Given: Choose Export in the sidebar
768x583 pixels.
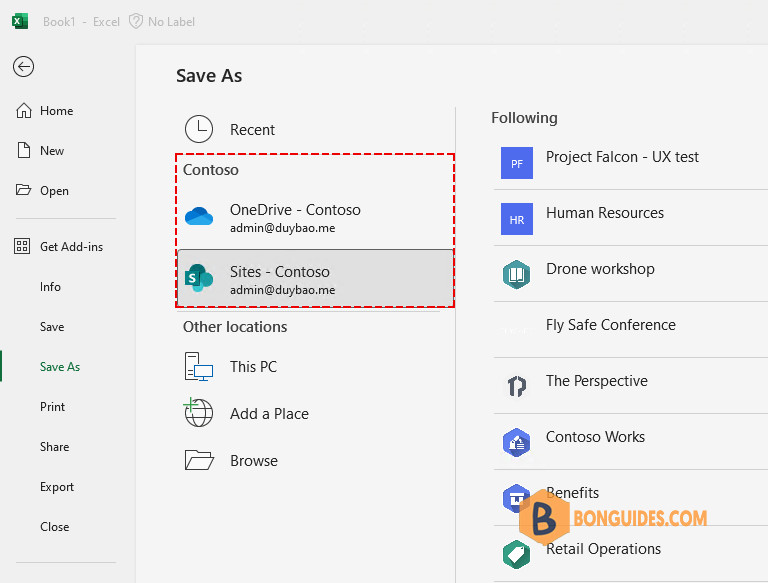Looking at the screenshot, I should pyautogui.click(x=57, y=487).
